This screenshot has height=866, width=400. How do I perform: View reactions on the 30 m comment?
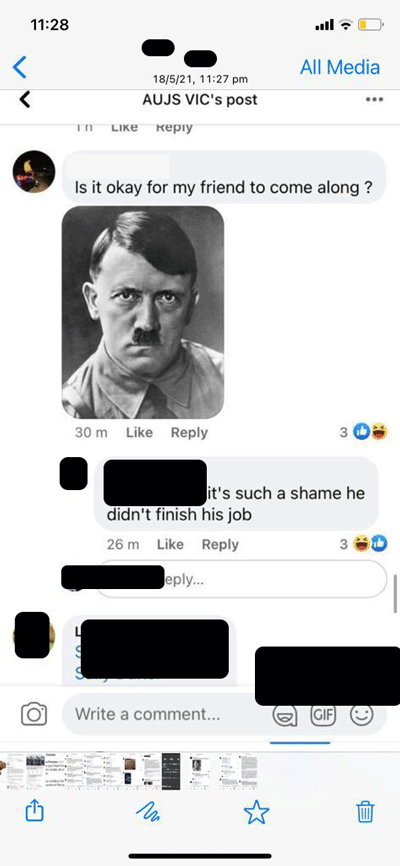pos(364,432)
